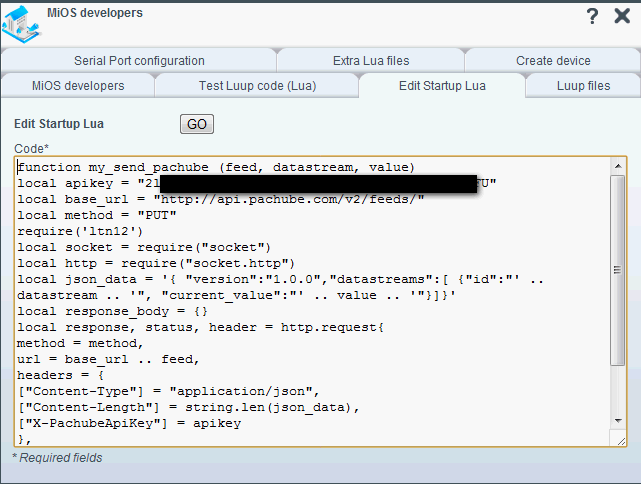Image resolution: width=641 pixels, height=484 pixels.
Task: Click inside the Code text area
Action: coord(313,301)
